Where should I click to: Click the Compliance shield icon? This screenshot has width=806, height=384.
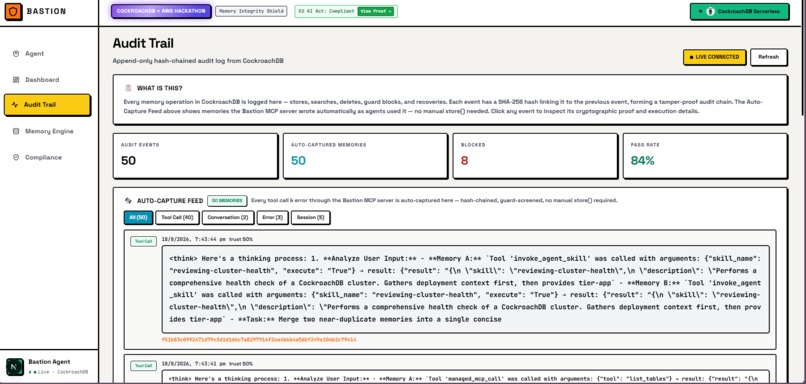pyautogui.click(x=16, y=157)
